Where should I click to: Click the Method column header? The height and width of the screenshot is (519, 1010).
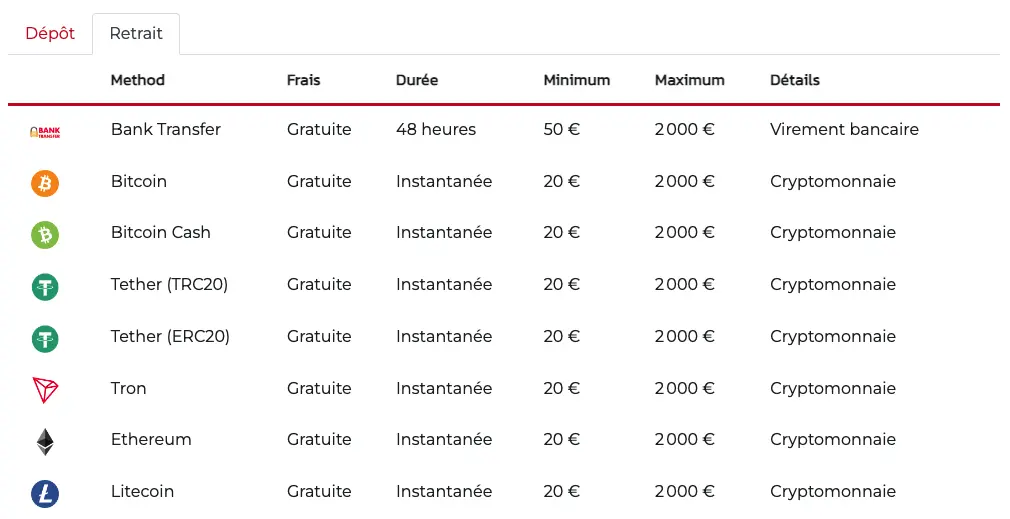point(138,80)
